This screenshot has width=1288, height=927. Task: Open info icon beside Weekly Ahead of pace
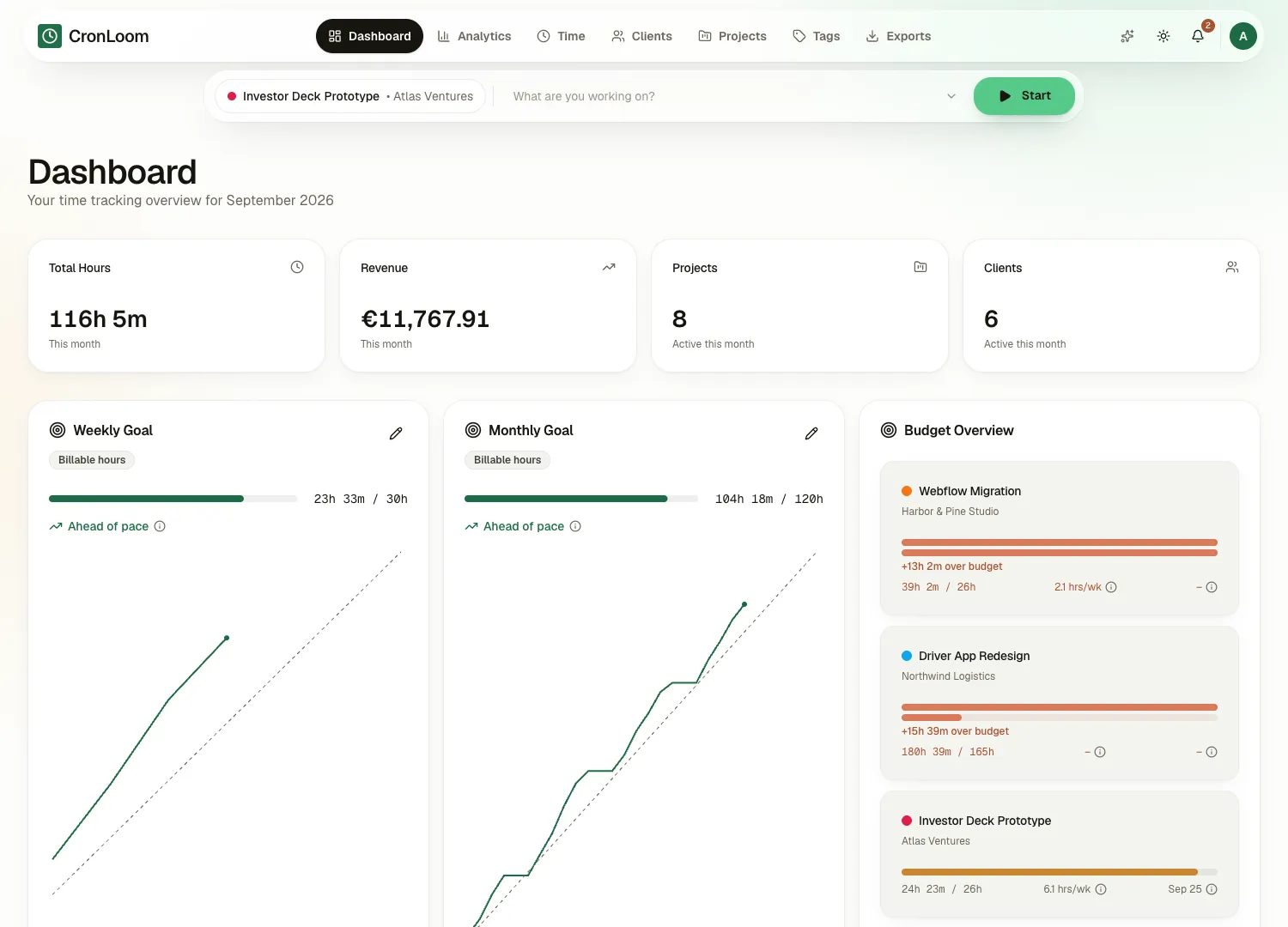click(x=160, y=526)
